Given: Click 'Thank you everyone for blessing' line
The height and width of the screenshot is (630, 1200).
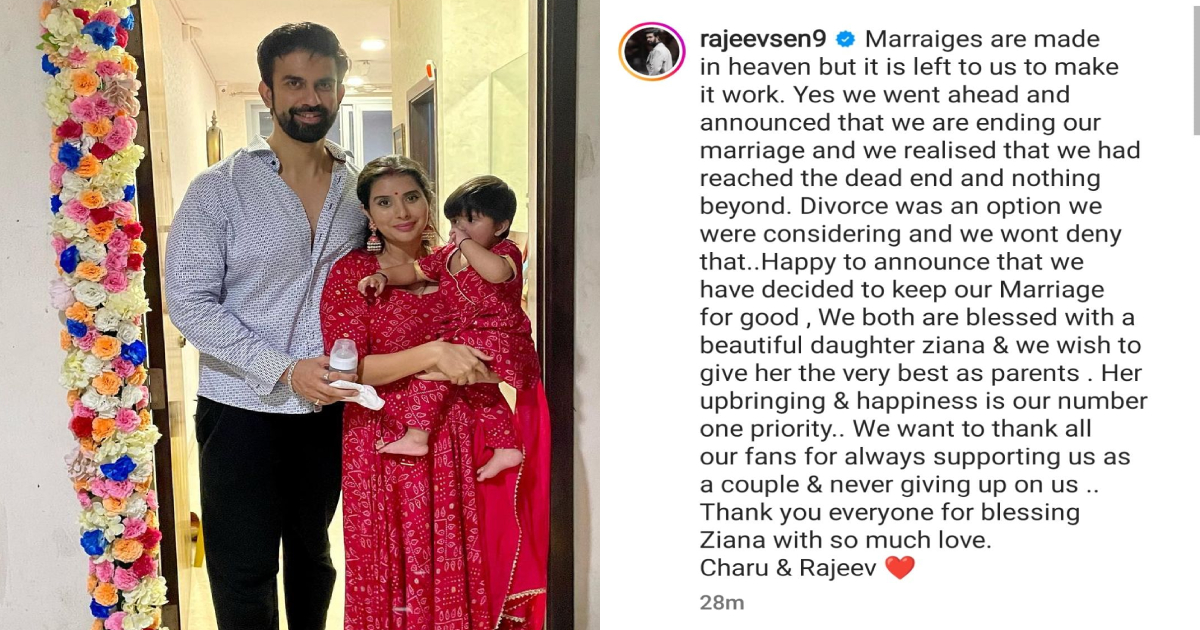Looking at the screenshot, I should coord(890,513).
